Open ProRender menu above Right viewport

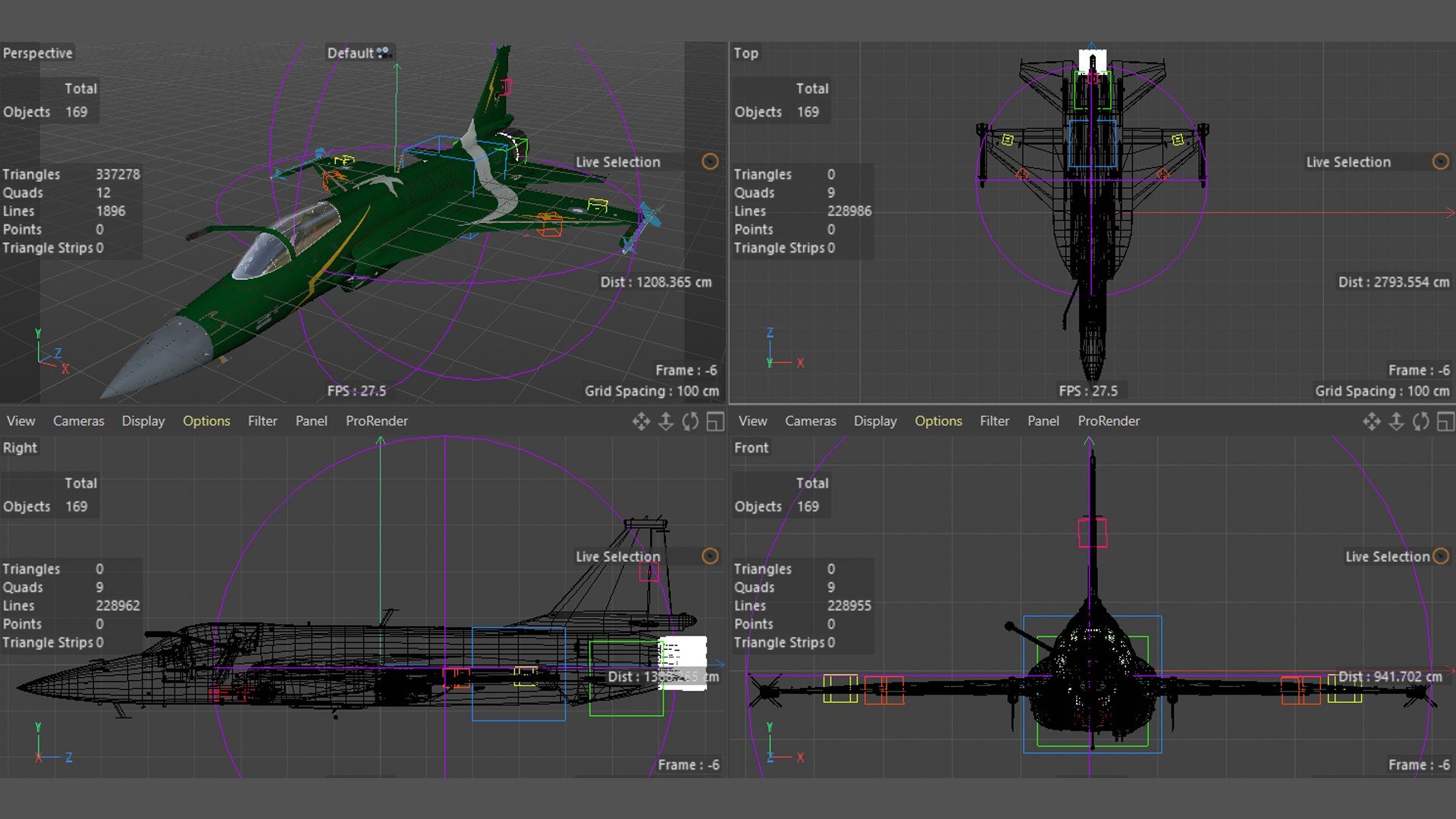click(x=377, y=421)
